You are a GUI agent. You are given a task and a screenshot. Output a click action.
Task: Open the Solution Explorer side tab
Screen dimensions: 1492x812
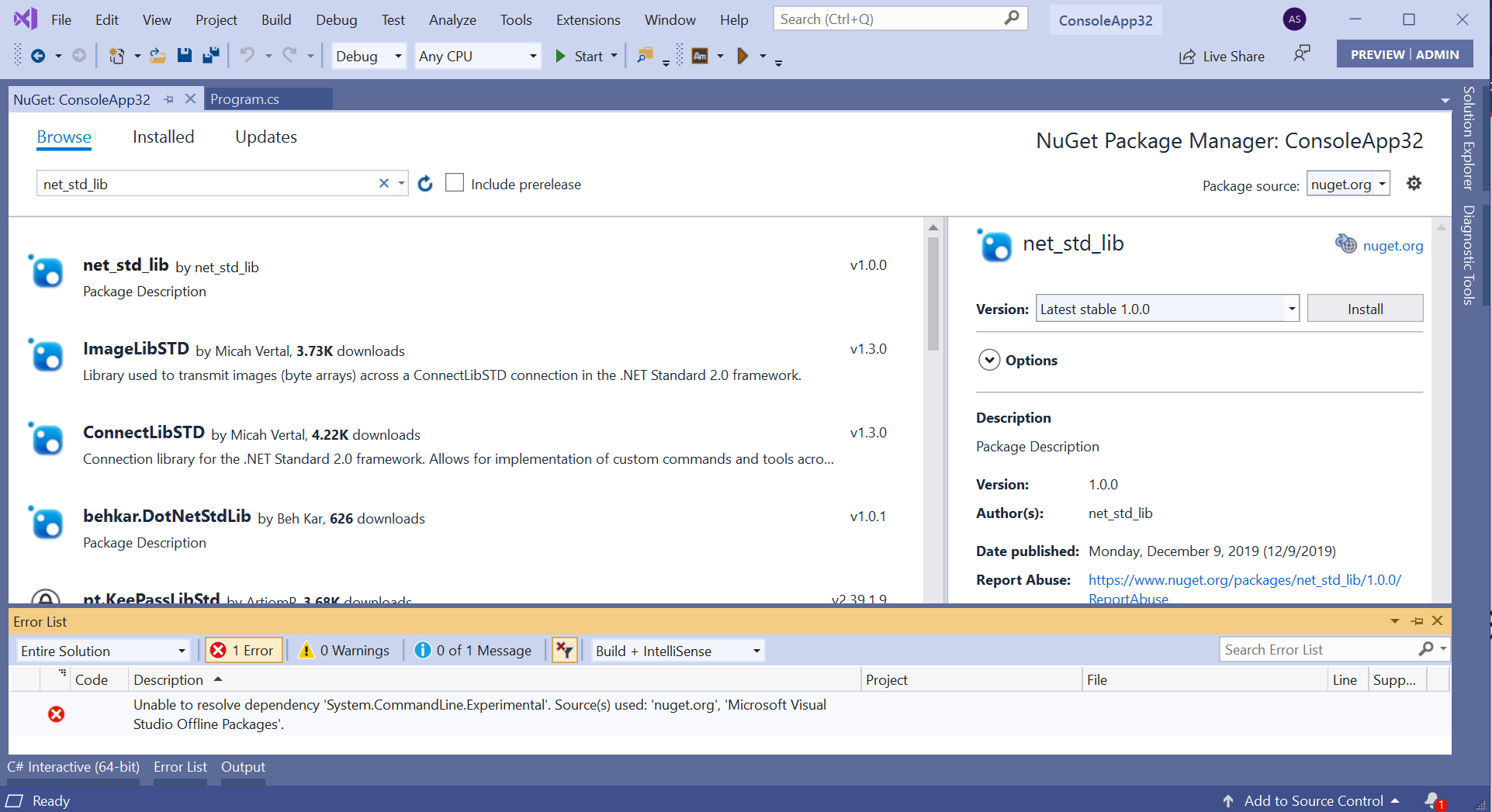(x=1468, y=138)
